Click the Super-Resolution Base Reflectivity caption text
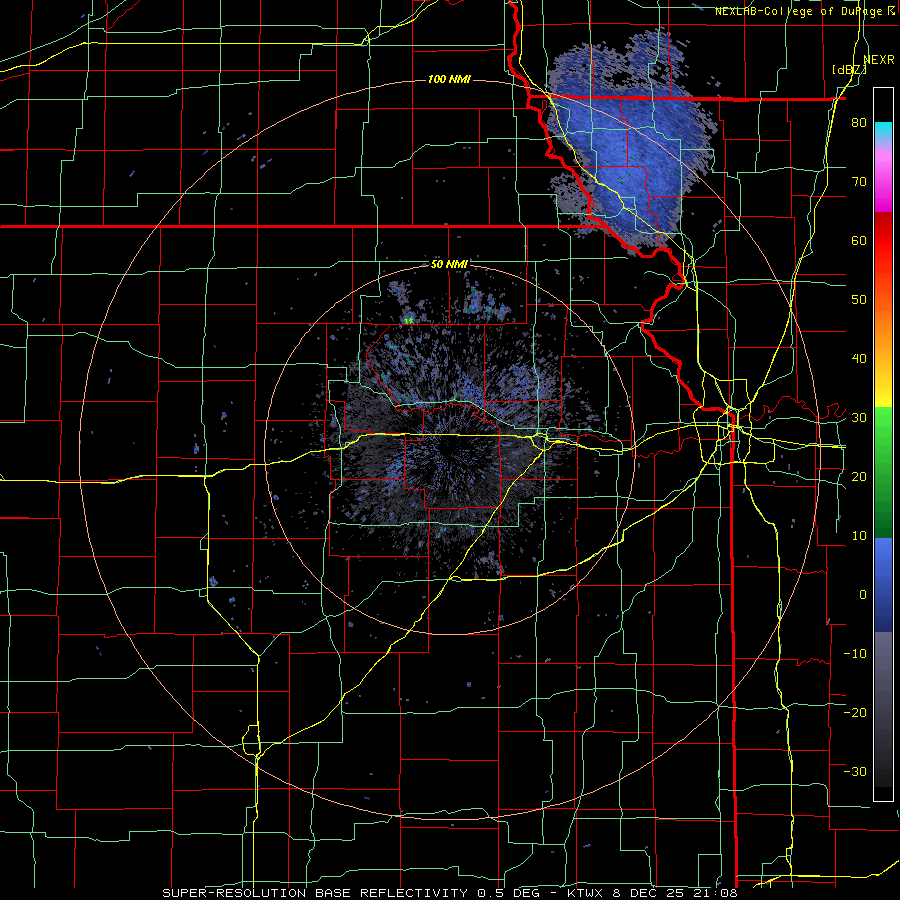Viewport: 900px width, 900px height. (449, 893)
